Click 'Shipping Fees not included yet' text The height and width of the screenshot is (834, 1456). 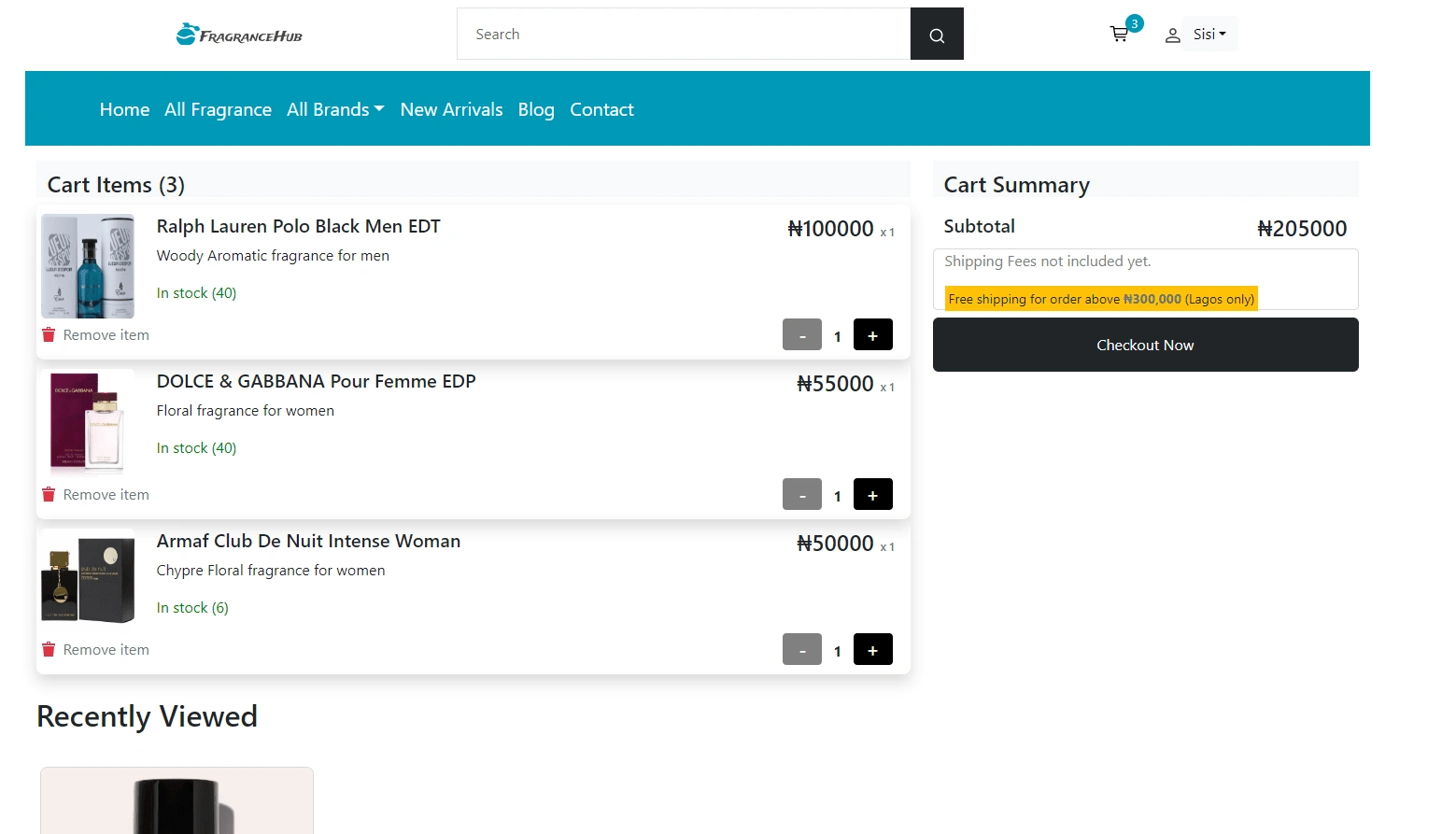tap(1047, 262)
